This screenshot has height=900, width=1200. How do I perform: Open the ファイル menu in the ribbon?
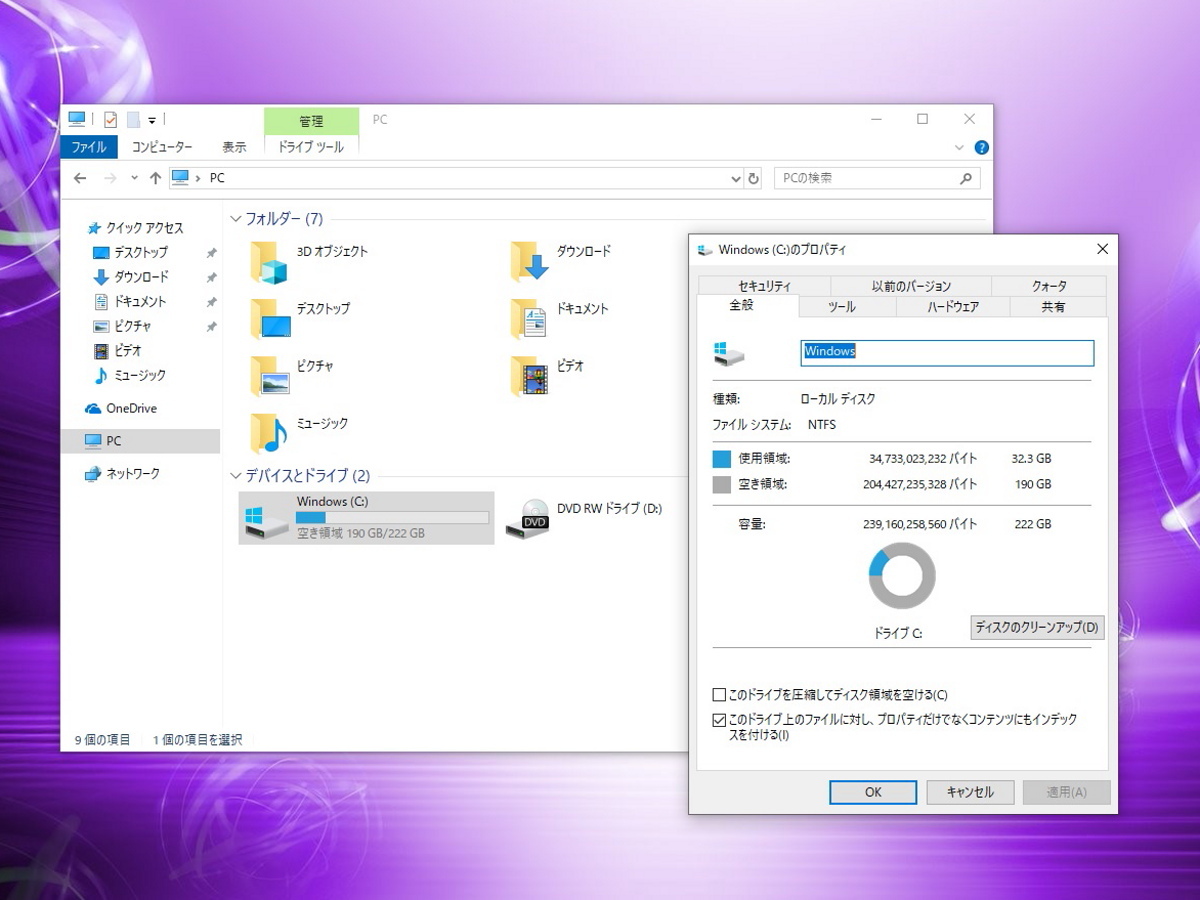coord(89,147)
